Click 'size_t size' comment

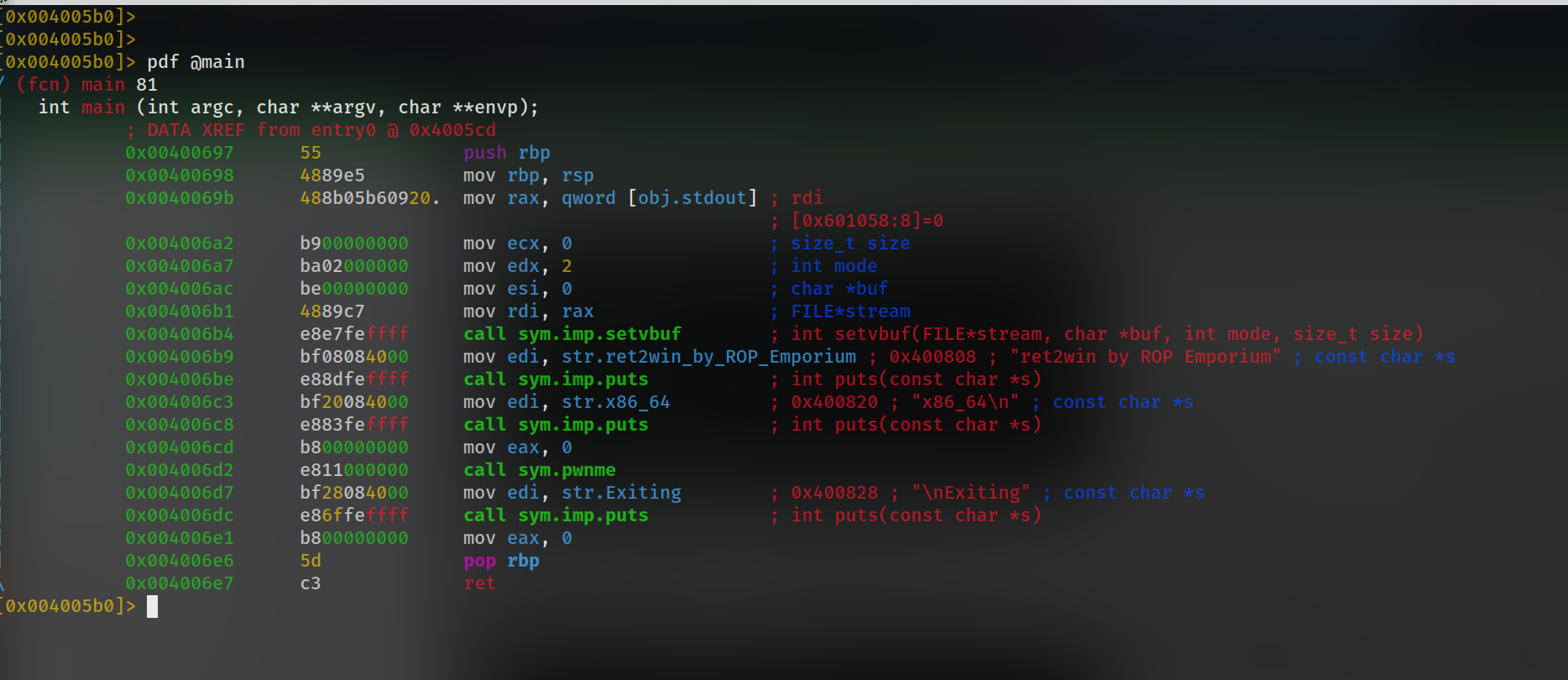[x=850, y=243]
